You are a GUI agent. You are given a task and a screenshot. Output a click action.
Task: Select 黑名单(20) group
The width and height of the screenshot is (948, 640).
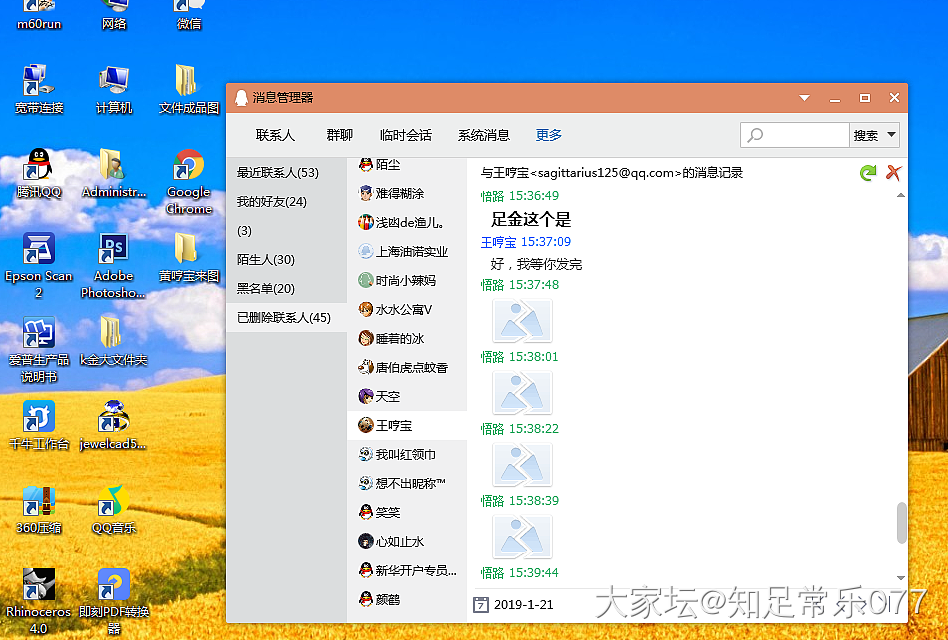point(266,289)
